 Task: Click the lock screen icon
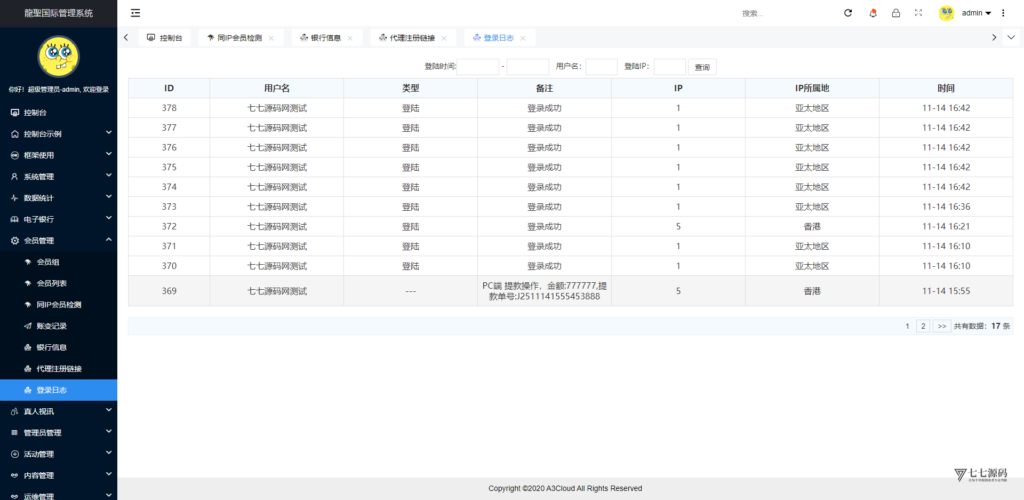coord(896,13)
